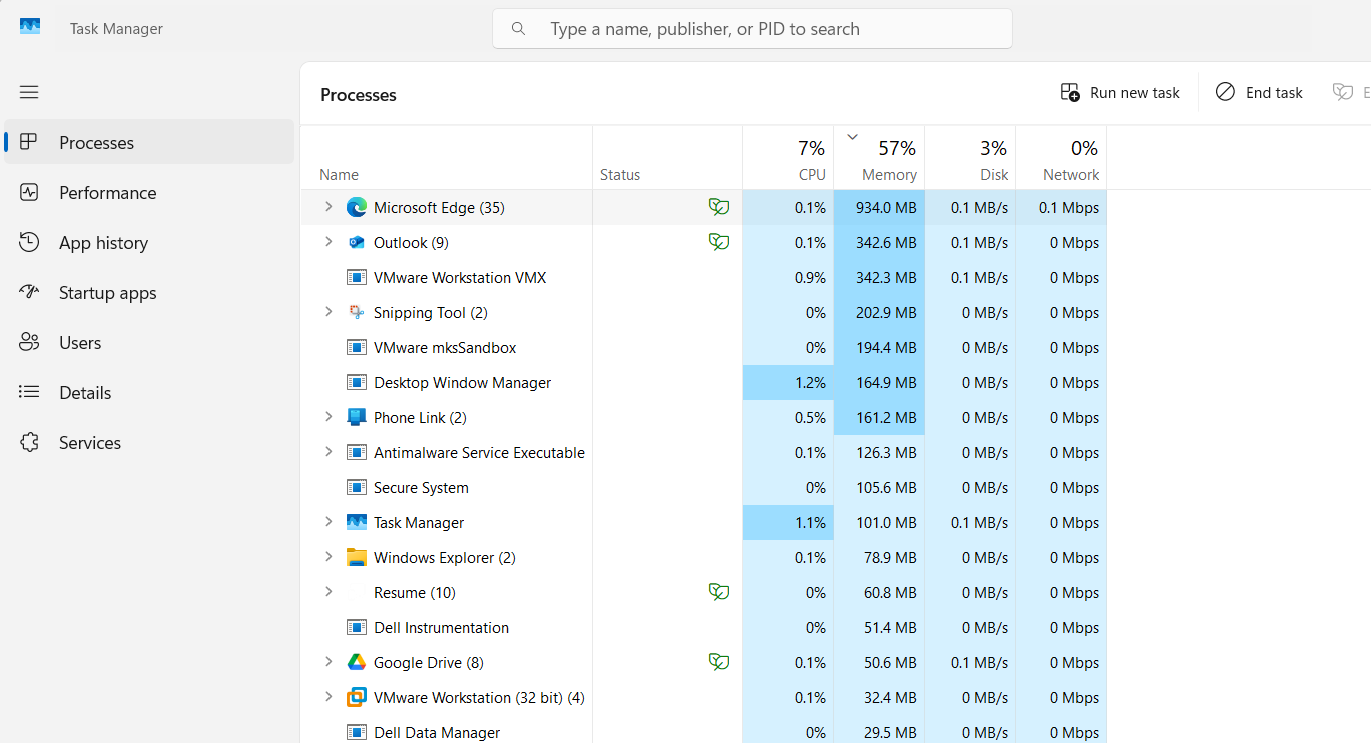The image size is (1371, 743).
Task: Select the Secure System memory value 105.6 MB
Action: (x=887, y=487)
